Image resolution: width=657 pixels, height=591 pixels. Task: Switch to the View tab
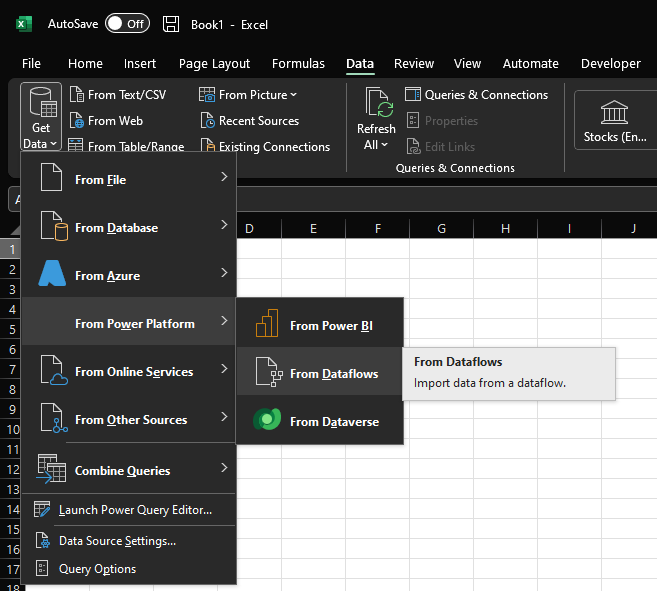pyautogui.click(x=467, y=63)
